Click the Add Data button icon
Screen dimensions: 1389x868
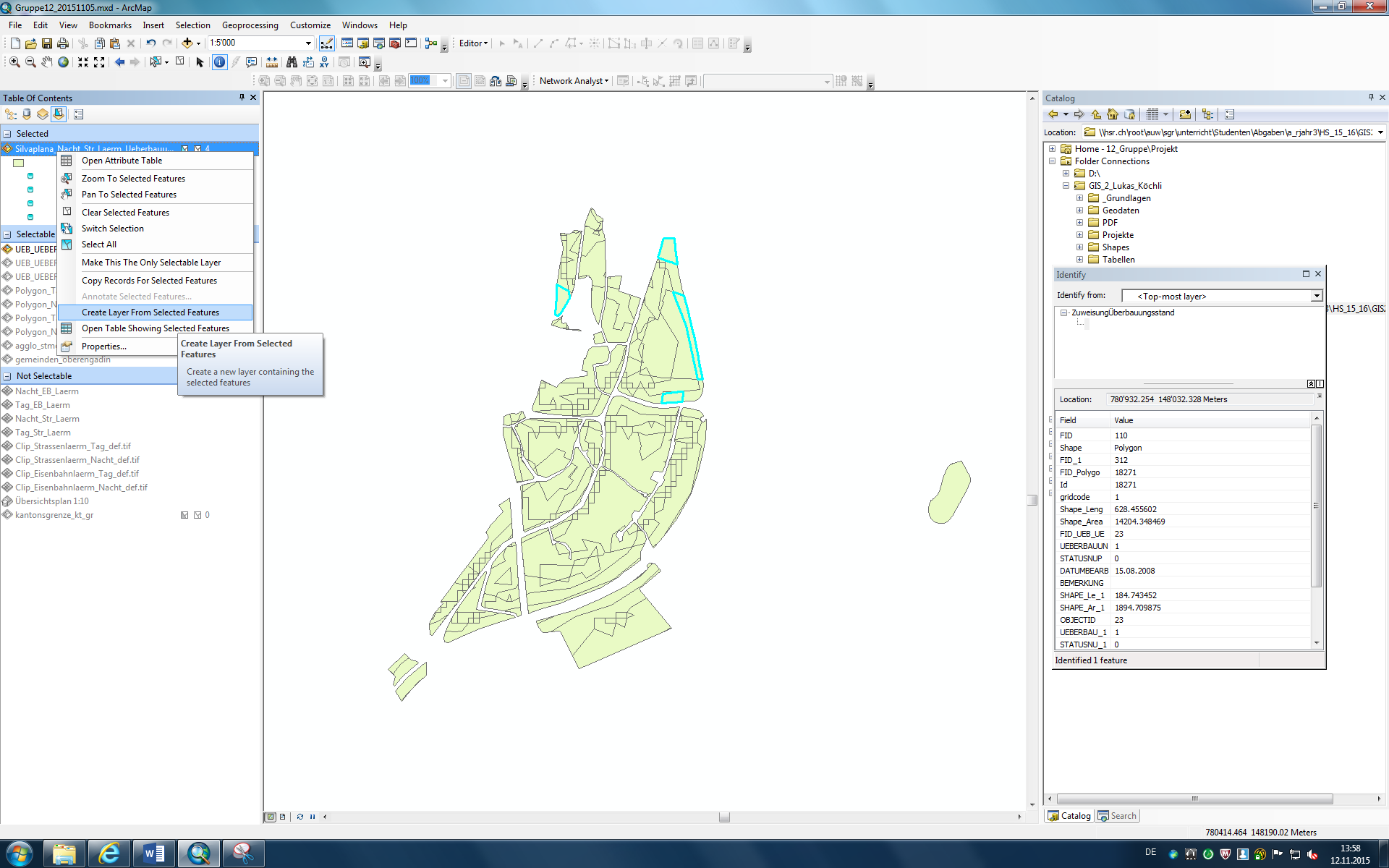187,43
